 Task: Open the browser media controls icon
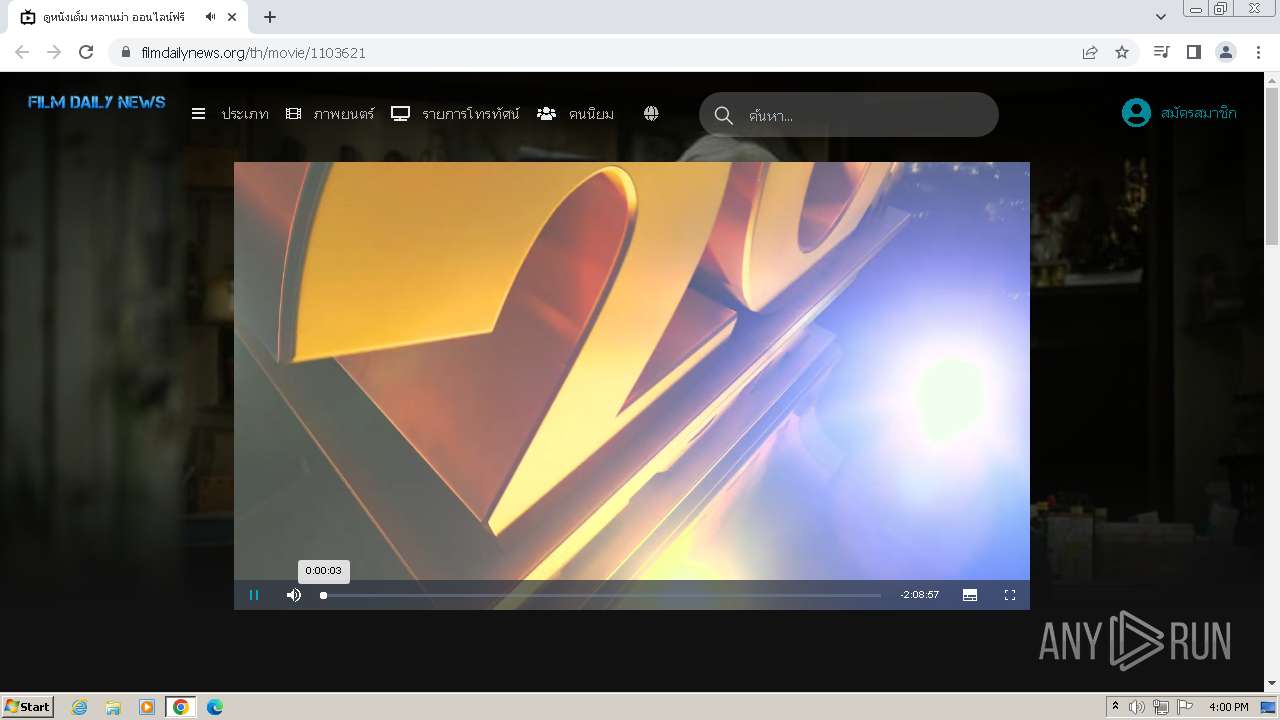click(x=1161, y=52)
